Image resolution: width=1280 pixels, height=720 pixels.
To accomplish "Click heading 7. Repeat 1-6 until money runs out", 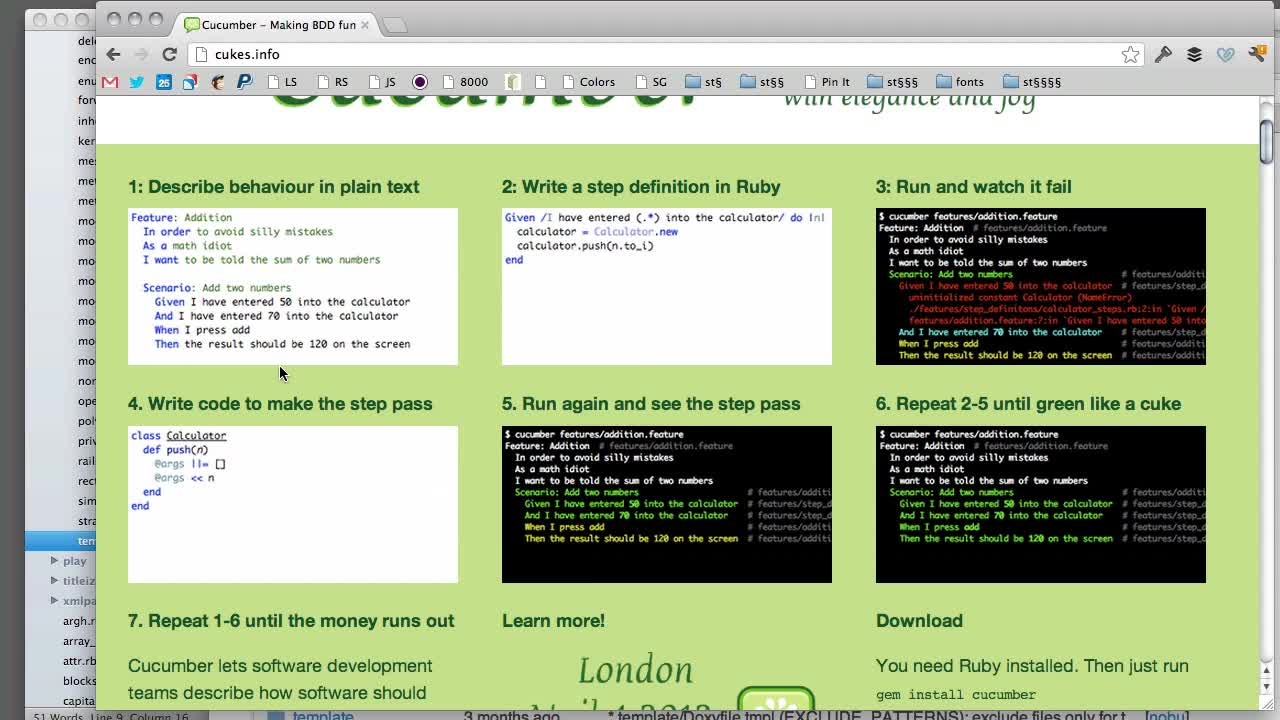I will click(291, 621).
